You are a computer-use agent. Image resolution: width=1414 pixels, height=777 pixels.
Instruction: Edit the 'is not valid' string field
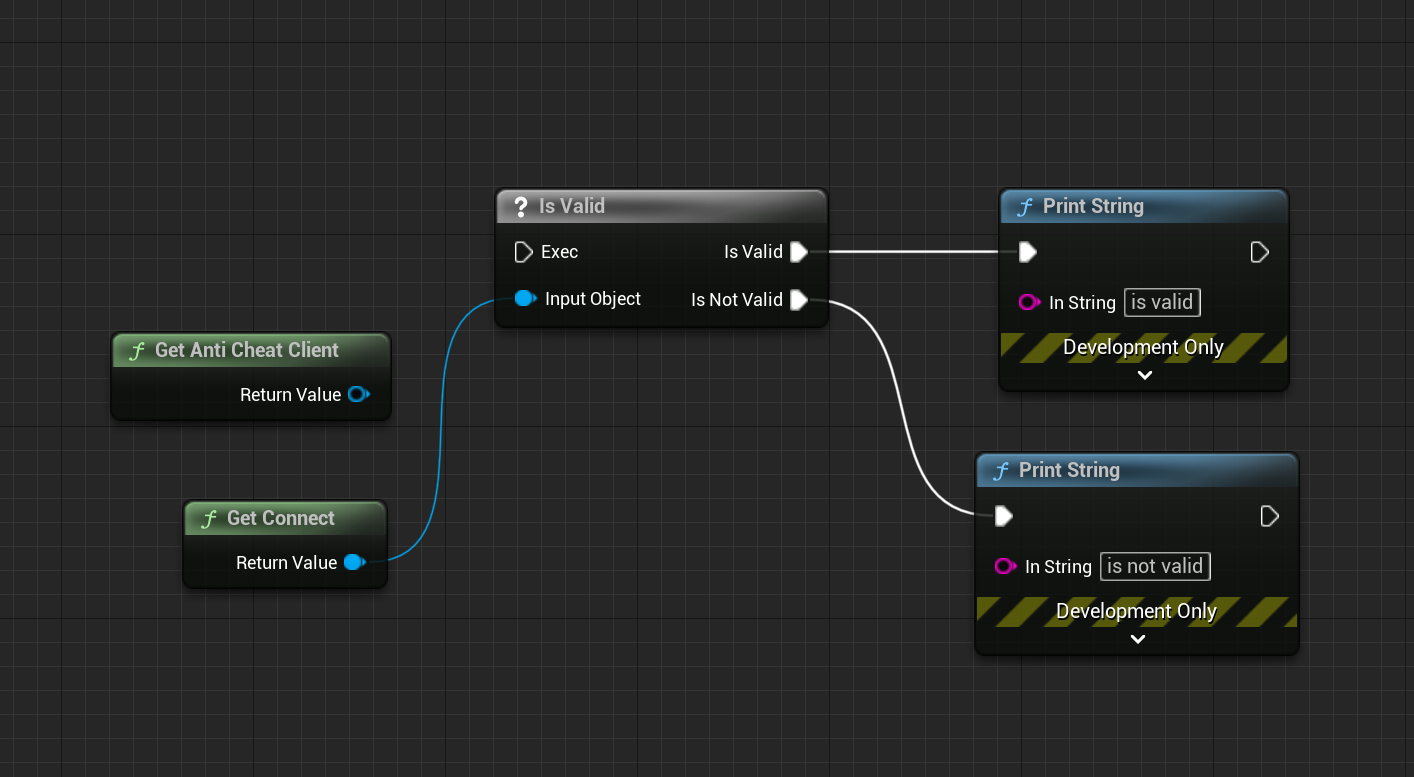tap(1155, 567)
